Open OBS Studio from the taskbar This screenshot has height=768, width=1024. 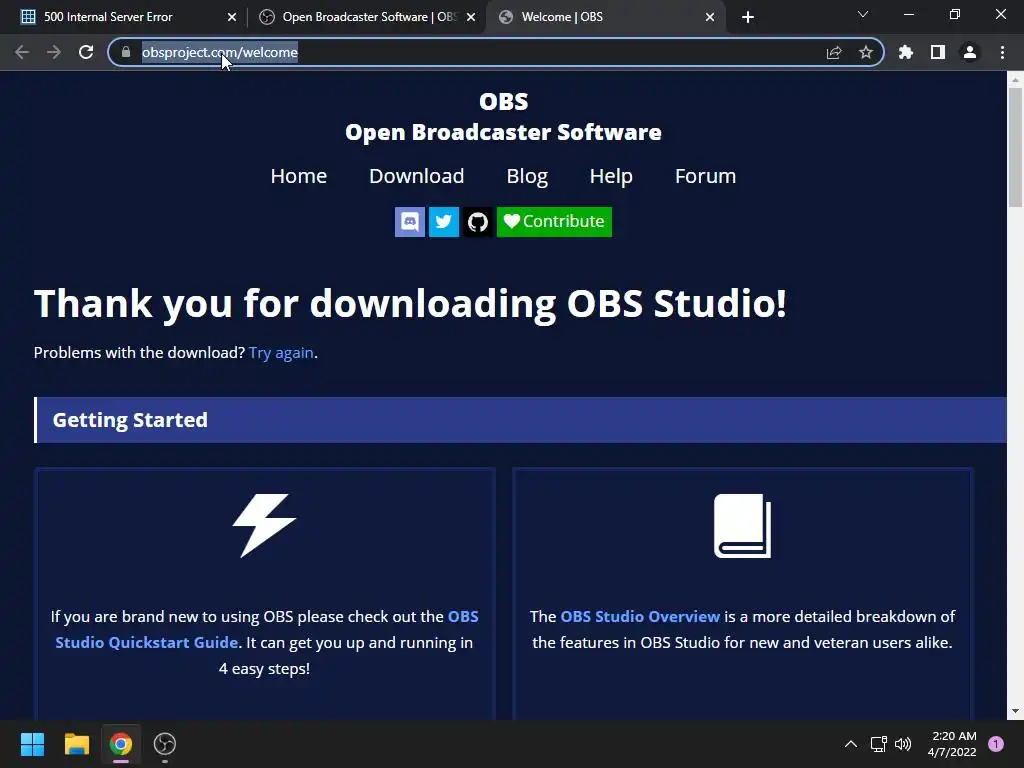click(165, 744)
